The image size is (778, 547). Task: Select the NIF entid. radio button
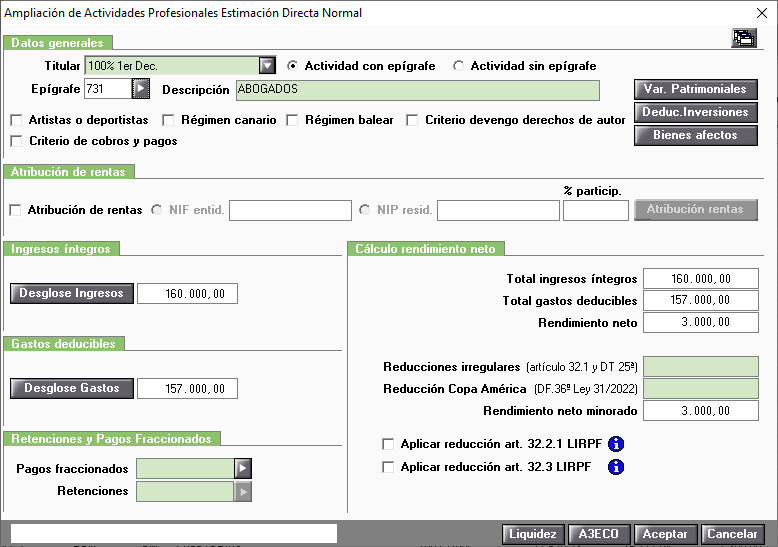pos(157,209)
